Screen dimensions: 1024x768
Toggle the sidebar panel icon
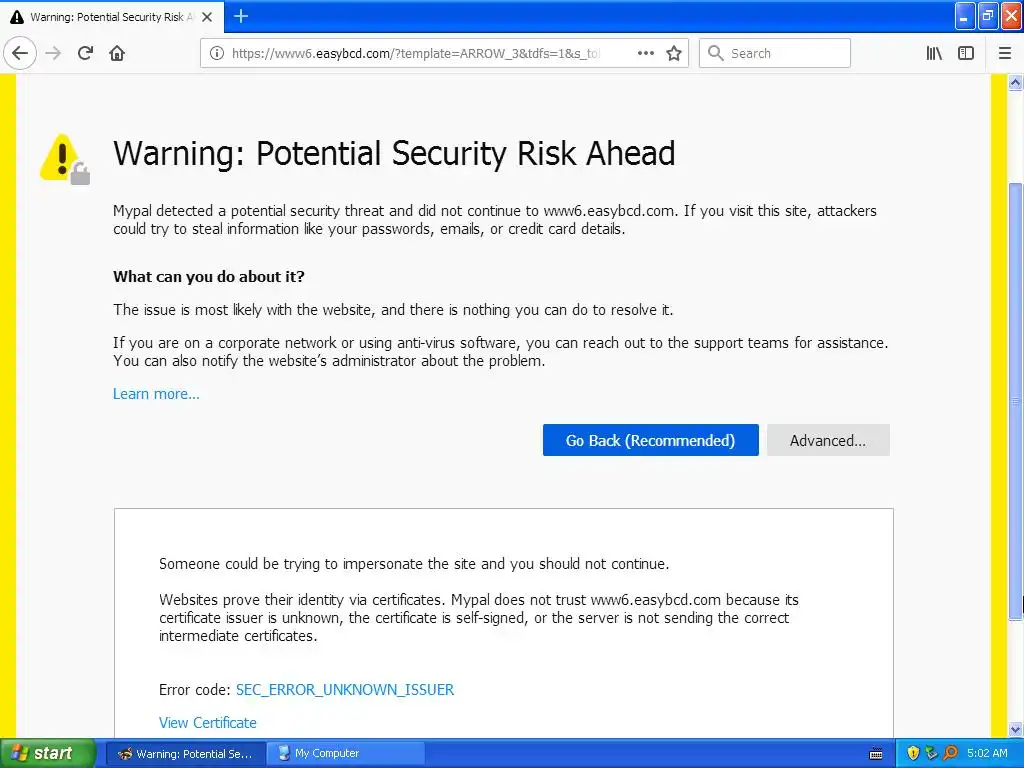tap(966, 53)
